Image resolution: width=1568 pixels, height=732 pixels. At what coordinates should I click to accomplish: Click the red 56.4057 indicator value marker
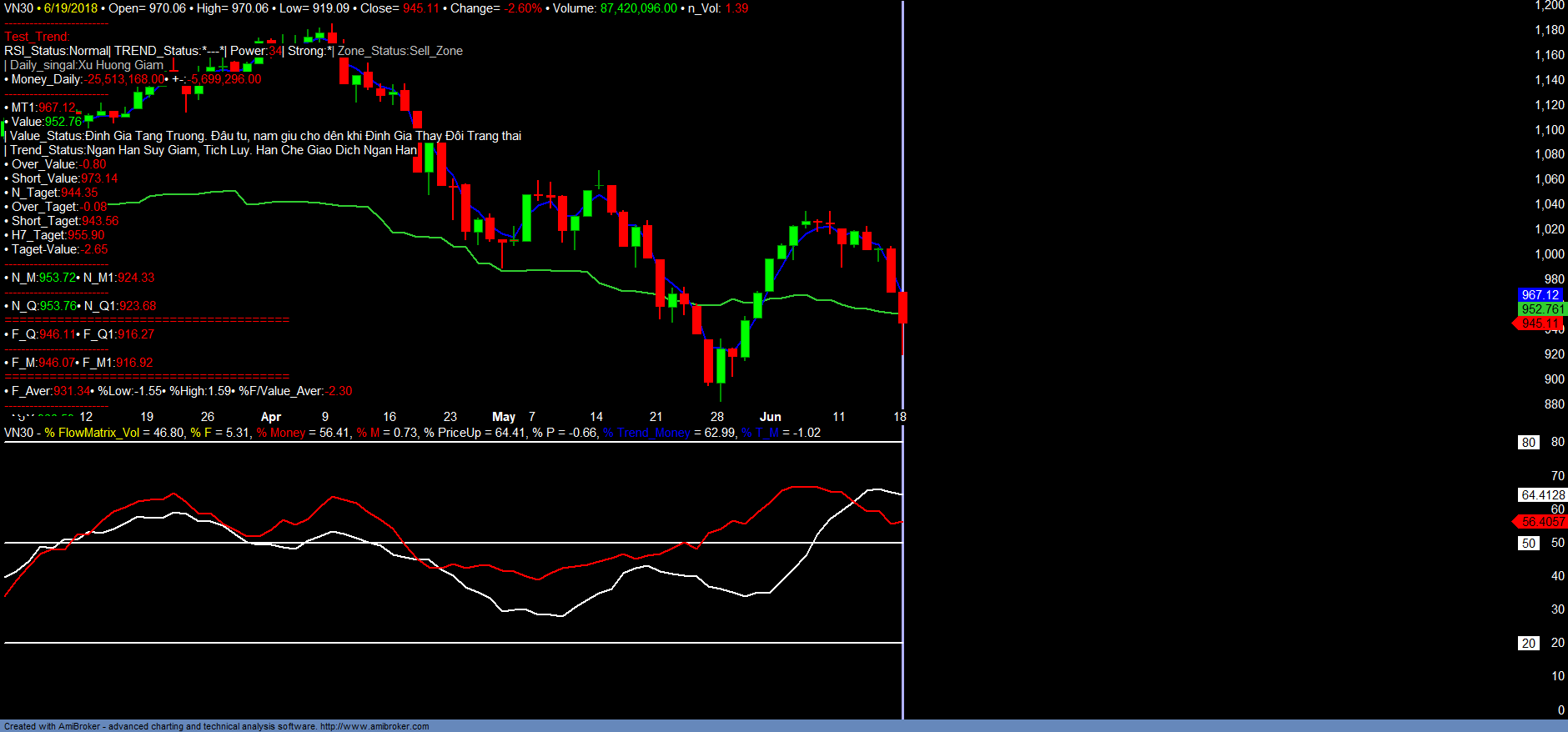(1542, 522)
